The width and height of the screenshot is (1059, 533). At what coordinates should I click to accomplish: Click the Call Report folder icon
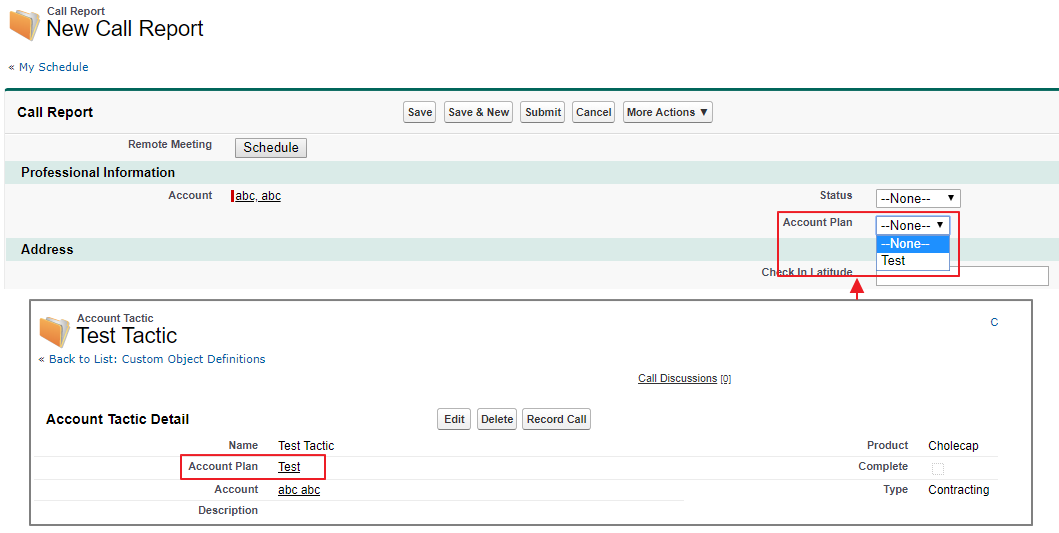(24, 25)
